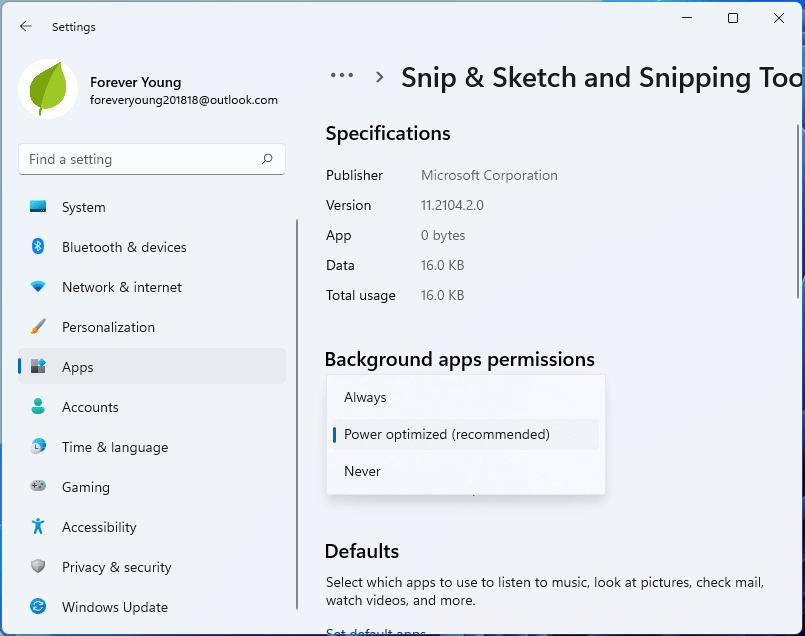The width and height of the screenshot is (805, 636).
Task: Click the Background apps permissions heading
Action: click(460, 359)
